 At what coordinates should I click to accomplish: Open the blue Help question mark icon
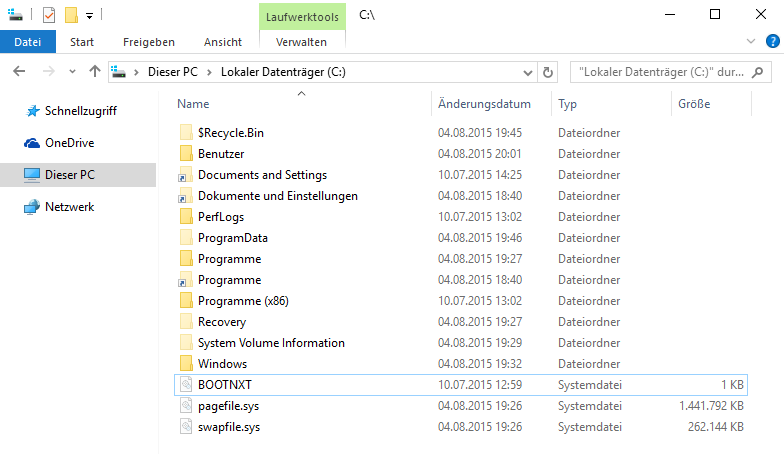(772, 41)
